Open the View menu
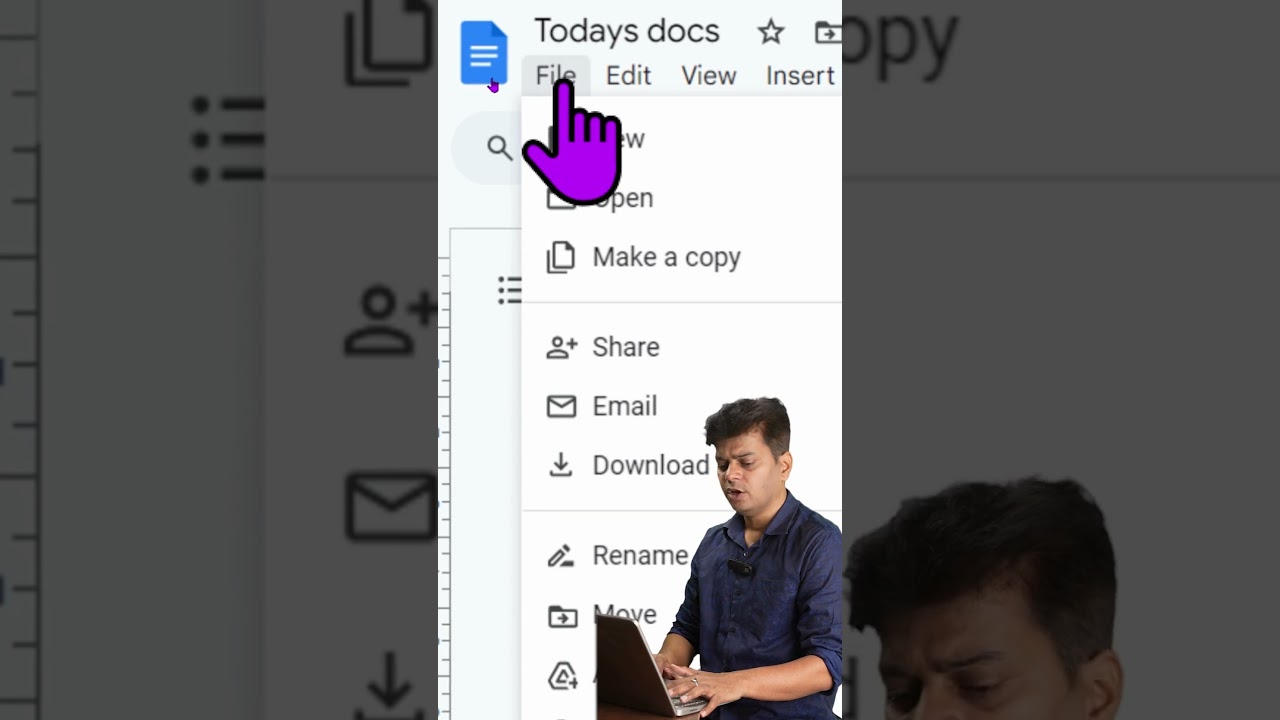Screen dimensions: 1280x720 [708, 75]
